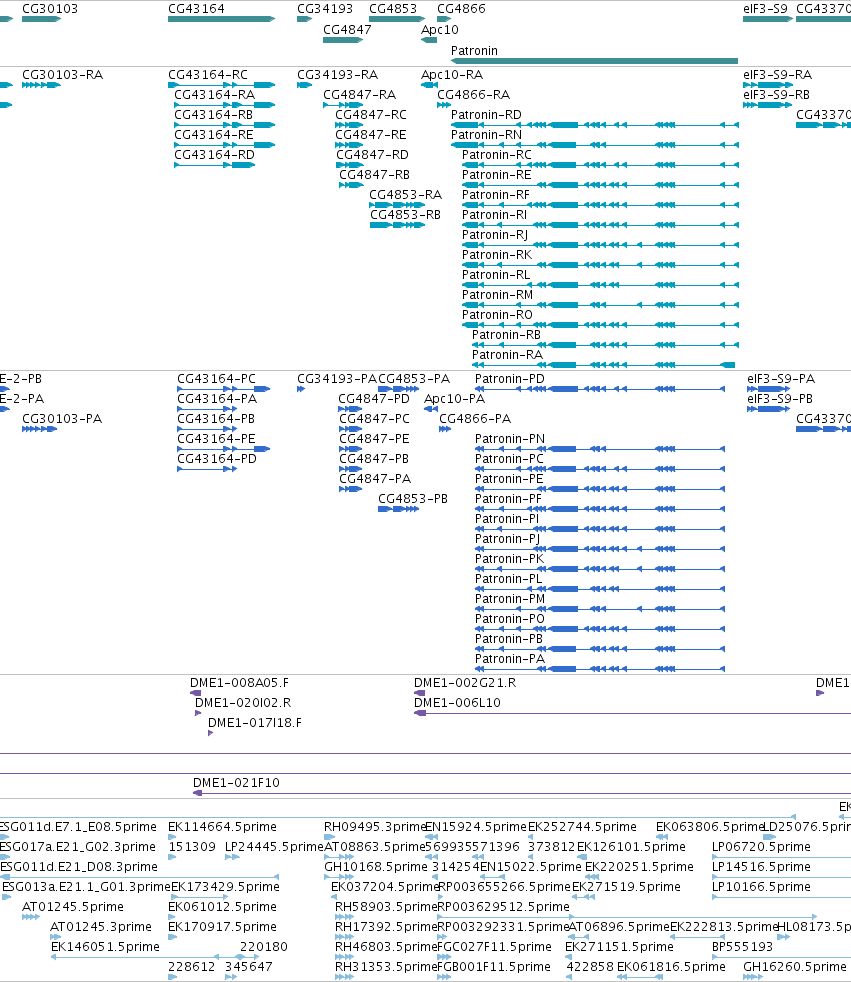This screenshot has width=851, height=982.
Task: Select EST AT01245.5prime
Action: (x=73, y=907)
